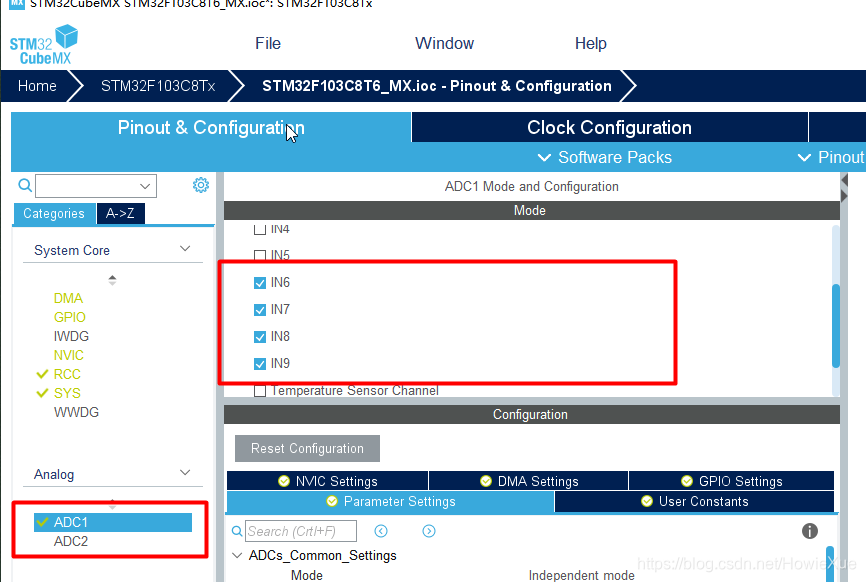The image size is (866, 582).
Task: Click the Reset Configuration button
Action: coord(307,448)
